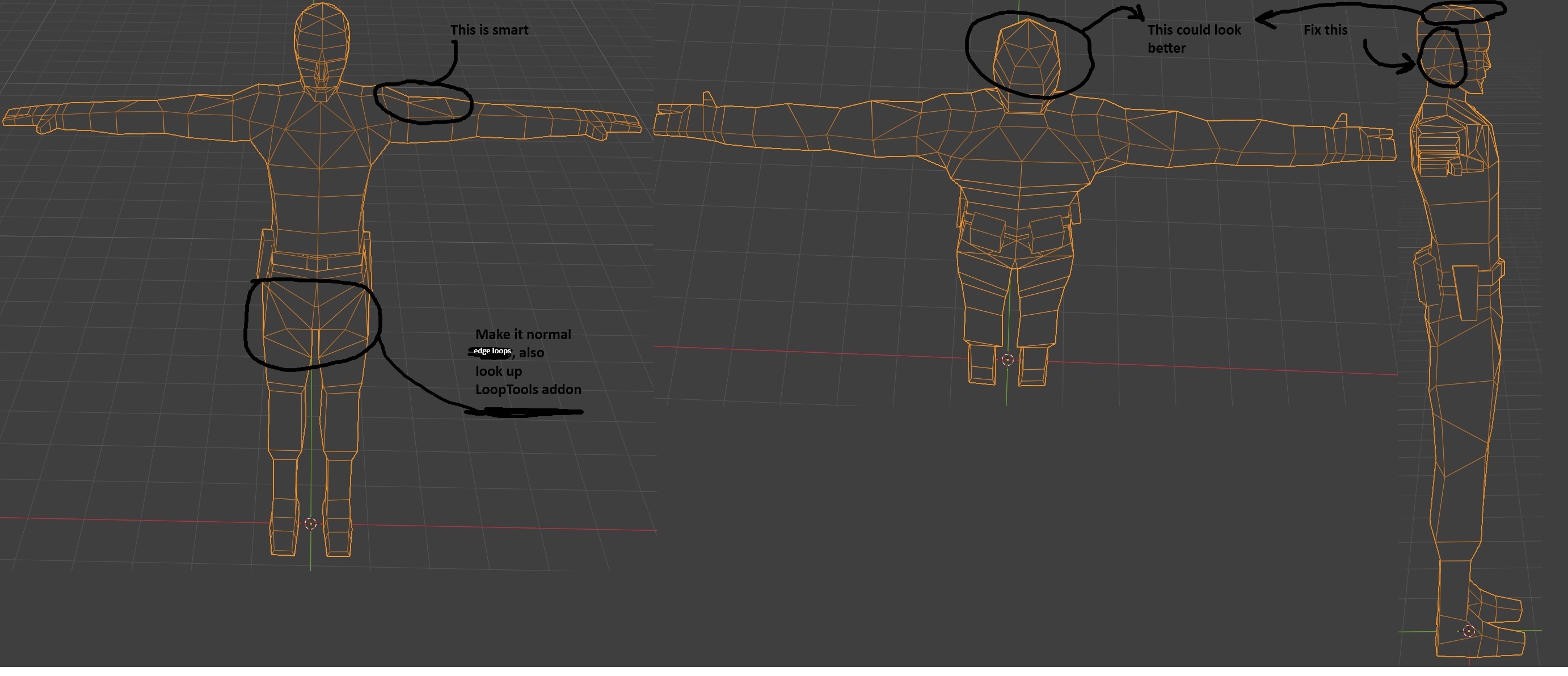This screenshot has height=676, width=1568.
Task: Click the 3D cursor at side-view model's boot
Action: click(x=1469, y=631)
